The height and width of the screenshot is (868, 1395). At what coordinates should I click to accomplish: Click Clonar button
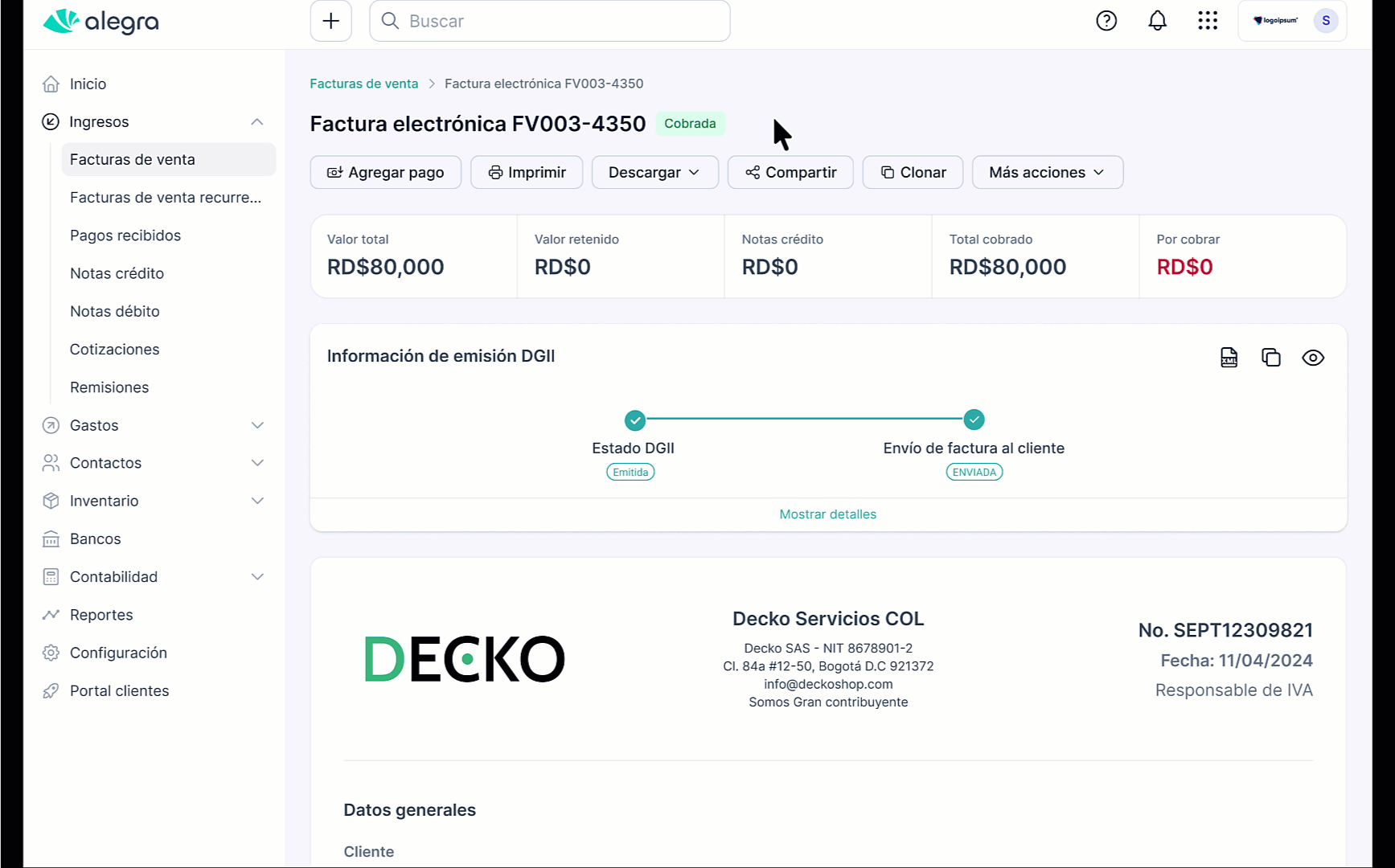[913, 172]
